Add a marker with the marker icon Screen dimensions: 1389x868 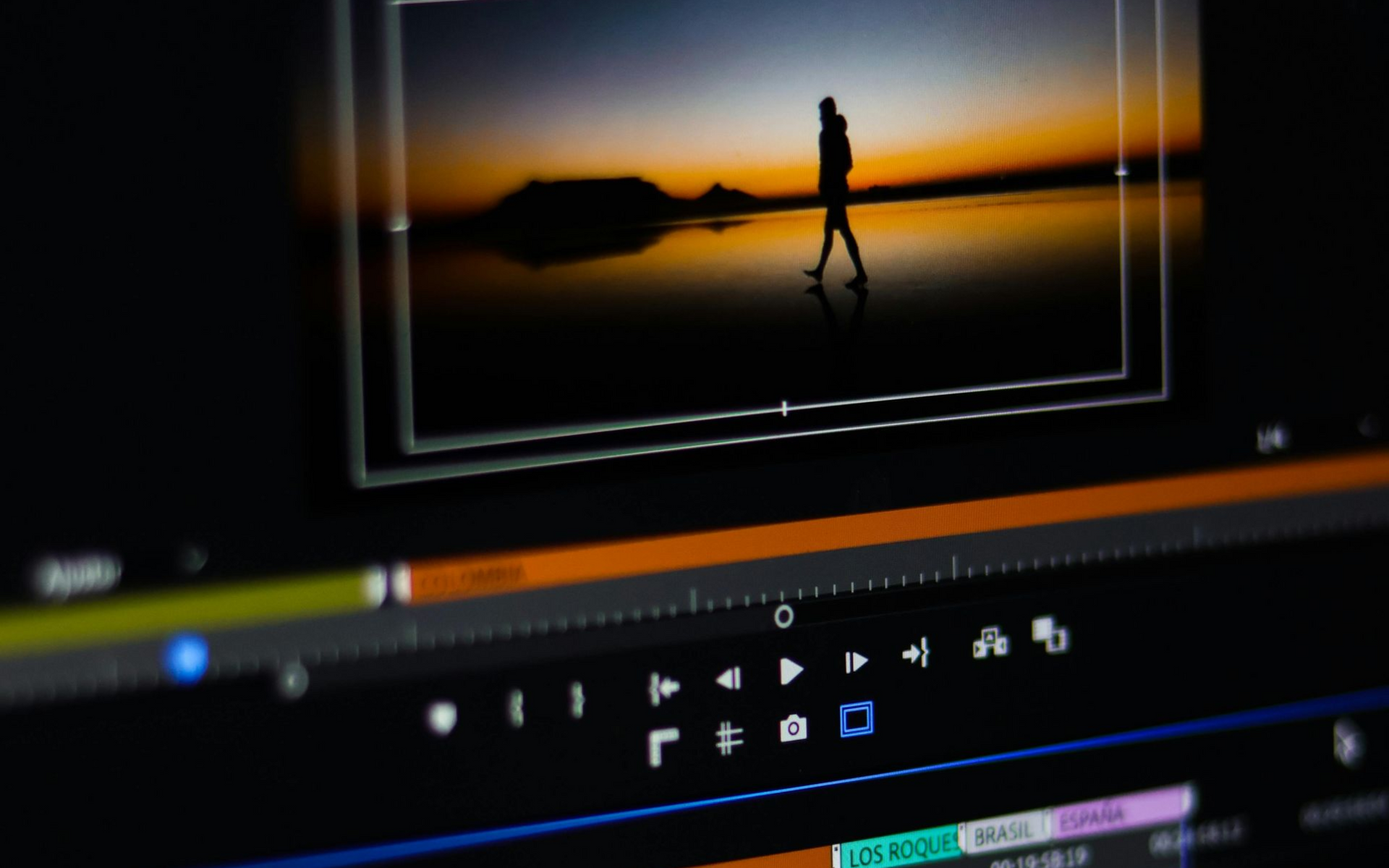coord(442,718)
